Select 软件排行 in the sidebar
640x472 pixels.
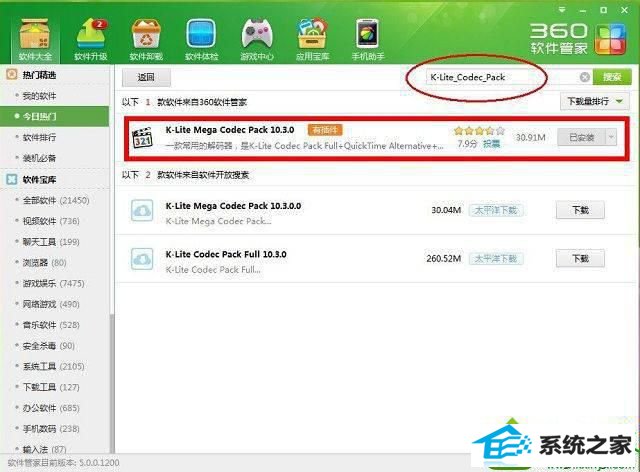(39, 138)
